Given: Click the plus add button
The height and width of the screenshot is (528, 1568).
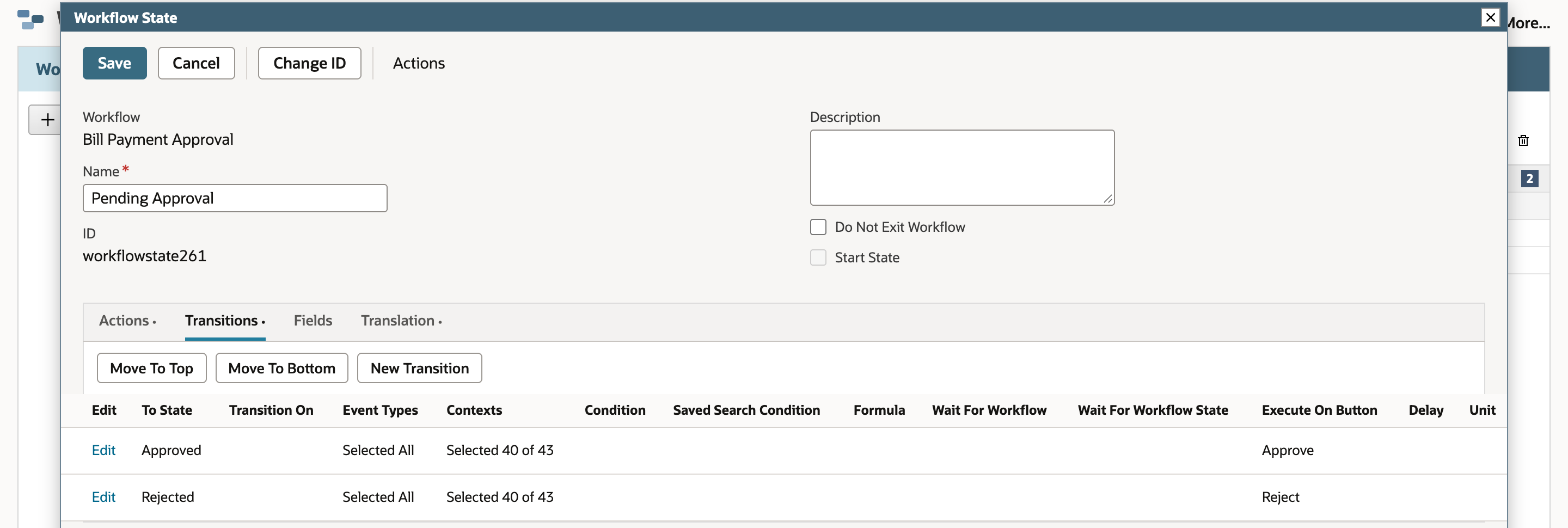Looking at the screenshot, I should [x=47, y=119].
